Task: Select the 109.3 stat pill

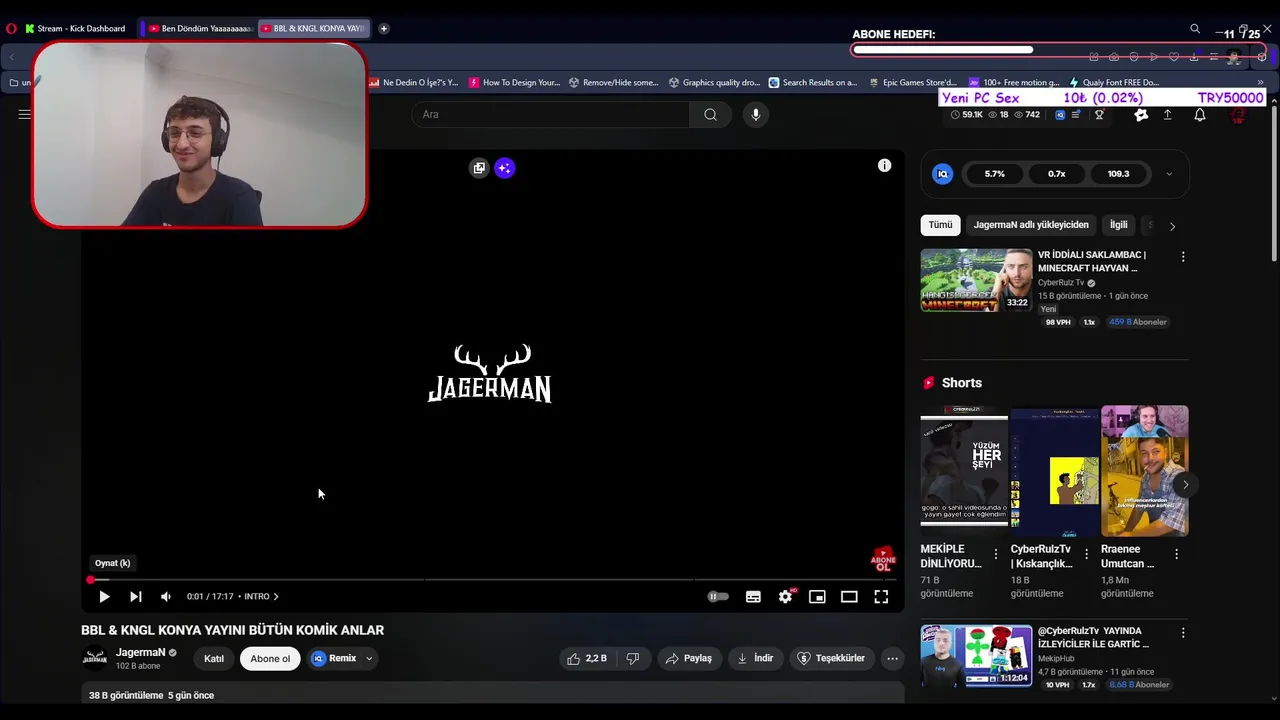Action: coord(1118,174)
